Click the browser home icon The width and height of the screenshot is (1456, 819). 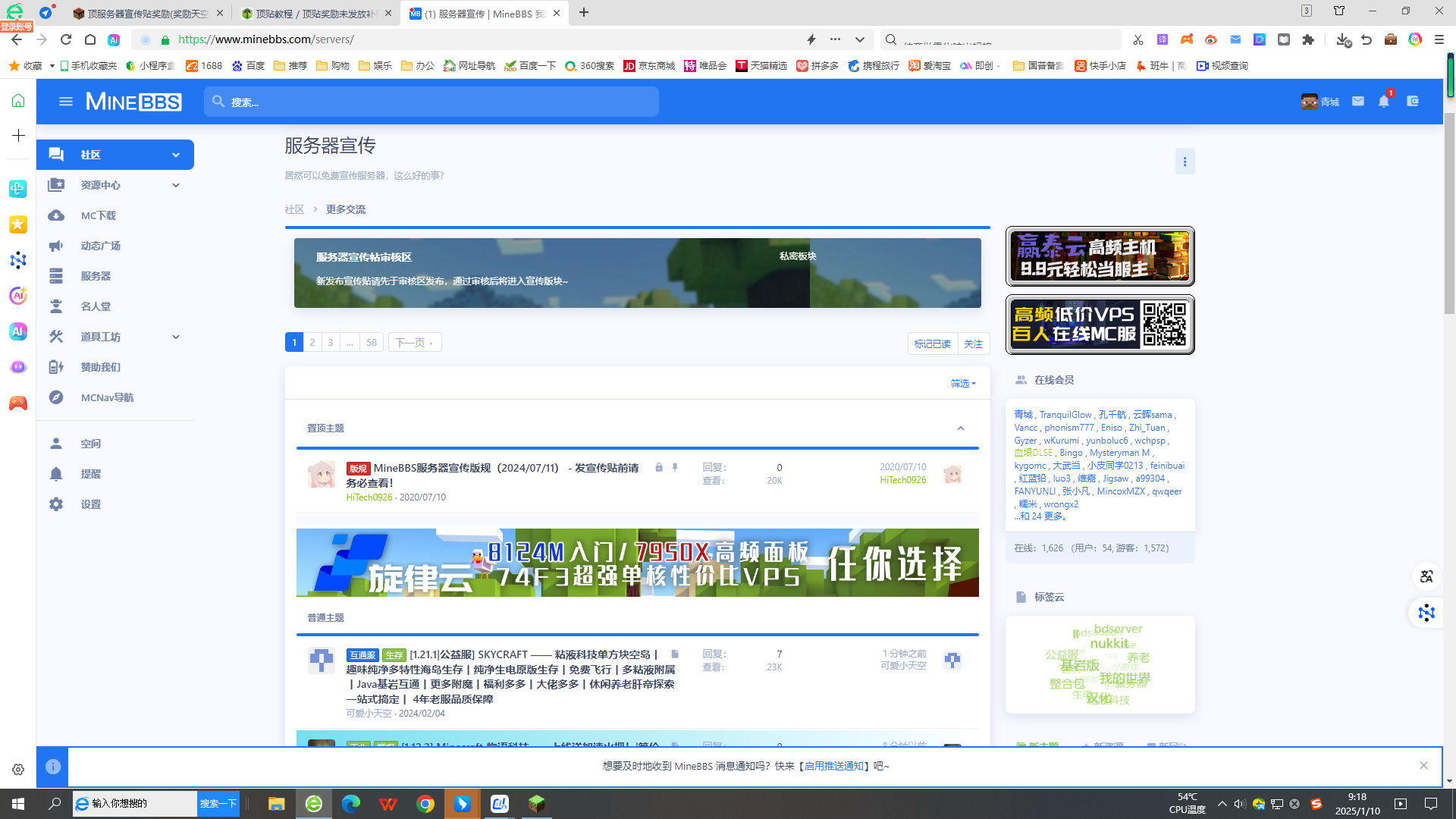point(90,39)
